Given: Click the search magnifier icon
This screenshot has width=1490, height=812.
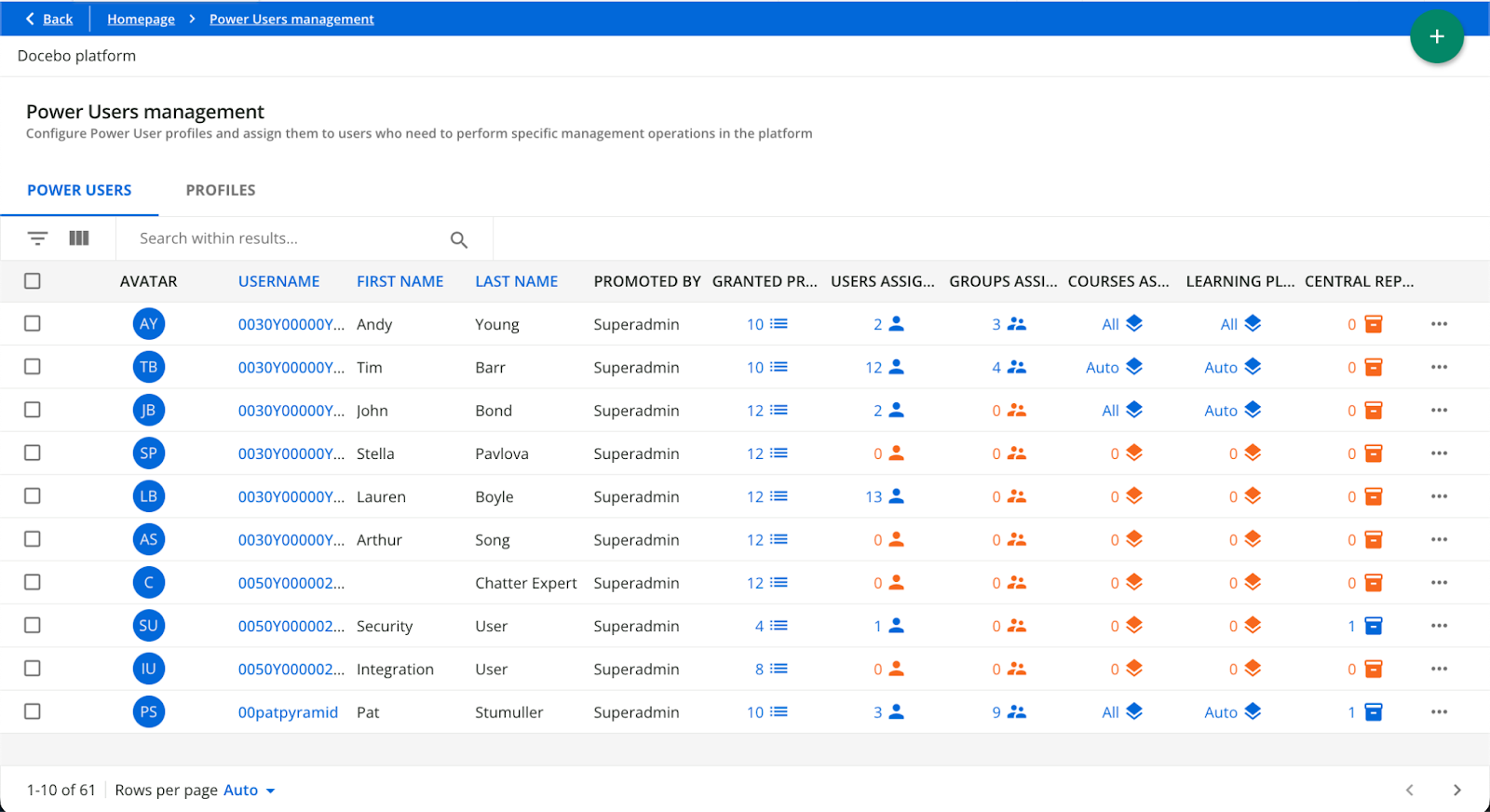Looking at the screenshot, I should [x=458, y=239].
